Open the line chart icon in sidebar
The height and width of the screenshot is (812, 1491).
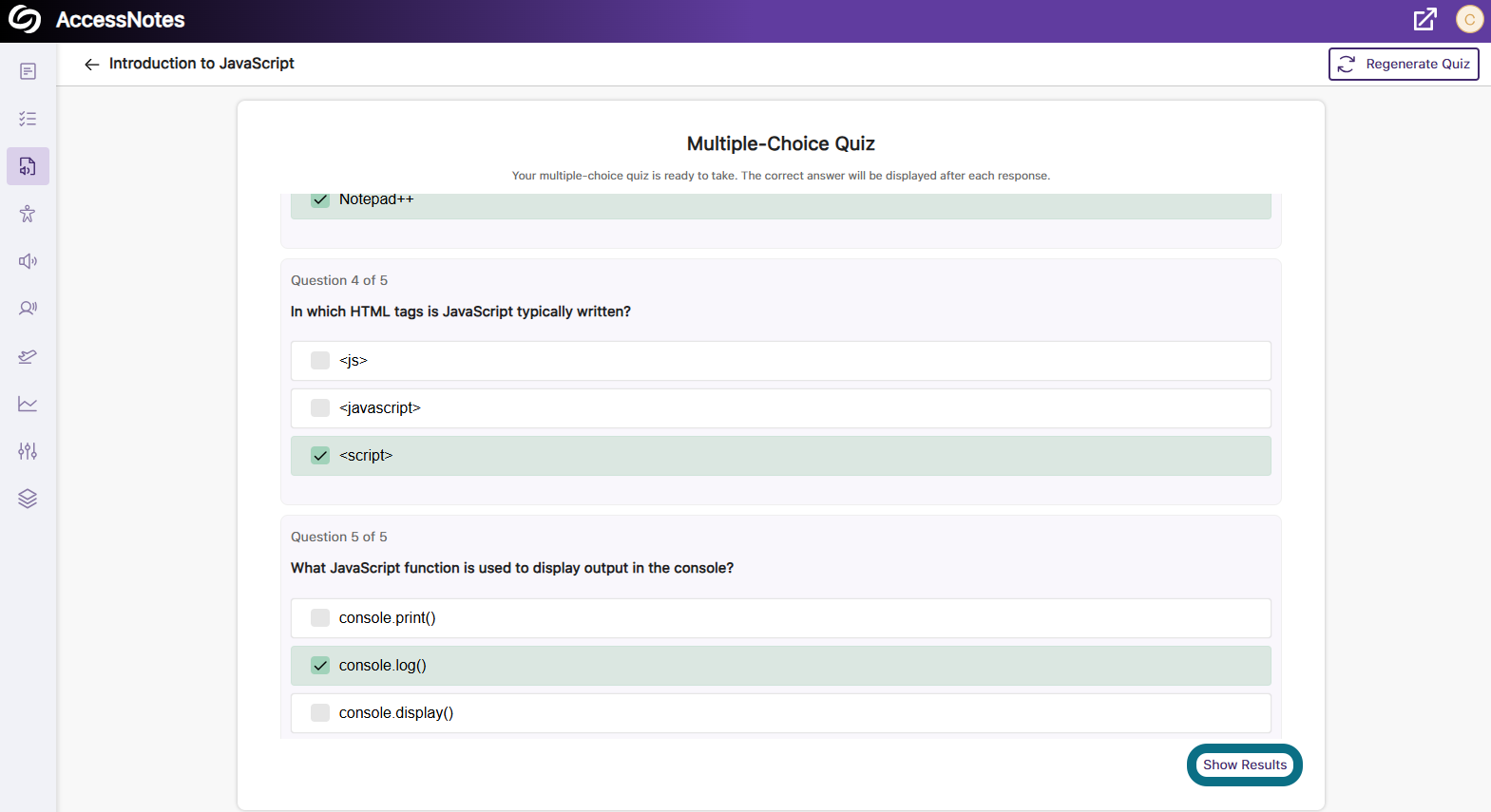coord(28,404)
